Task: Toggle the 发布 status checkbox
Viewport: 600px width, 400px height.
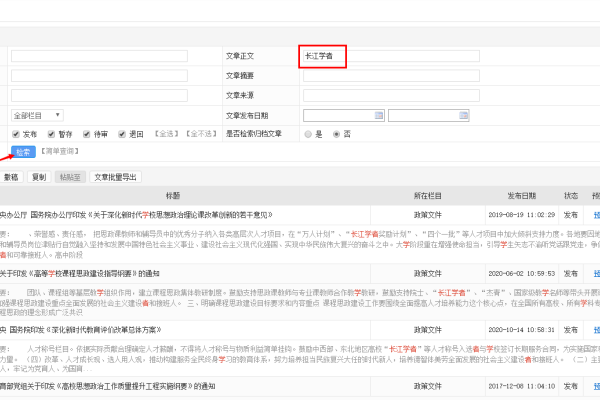Action: pos(16,134)
